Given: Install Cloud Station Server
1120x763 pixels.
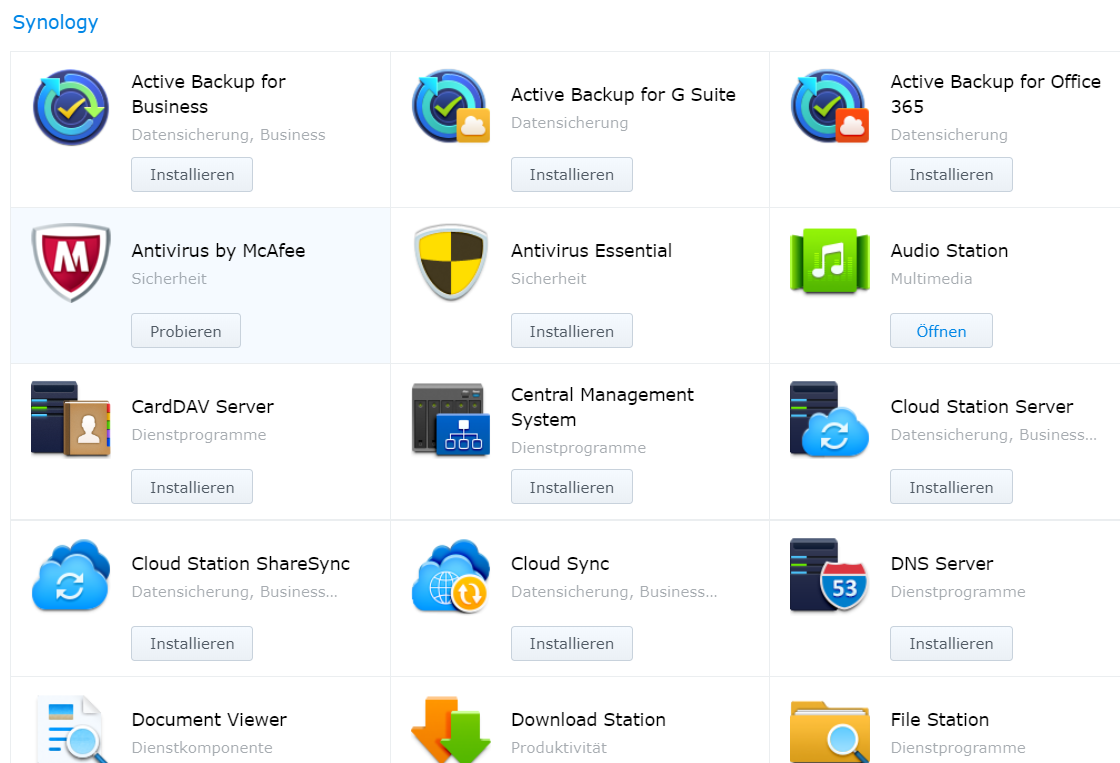Looking at the screenshot, I should [951, 487].
